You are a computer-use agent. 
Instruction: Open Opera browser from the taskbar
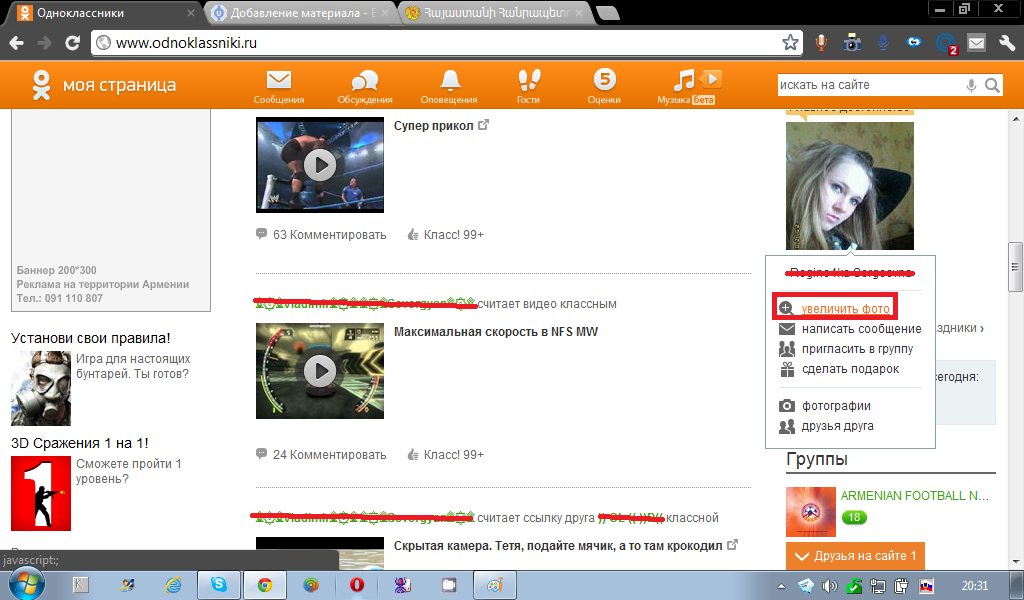pyautogui.click(x=357, y=584)
